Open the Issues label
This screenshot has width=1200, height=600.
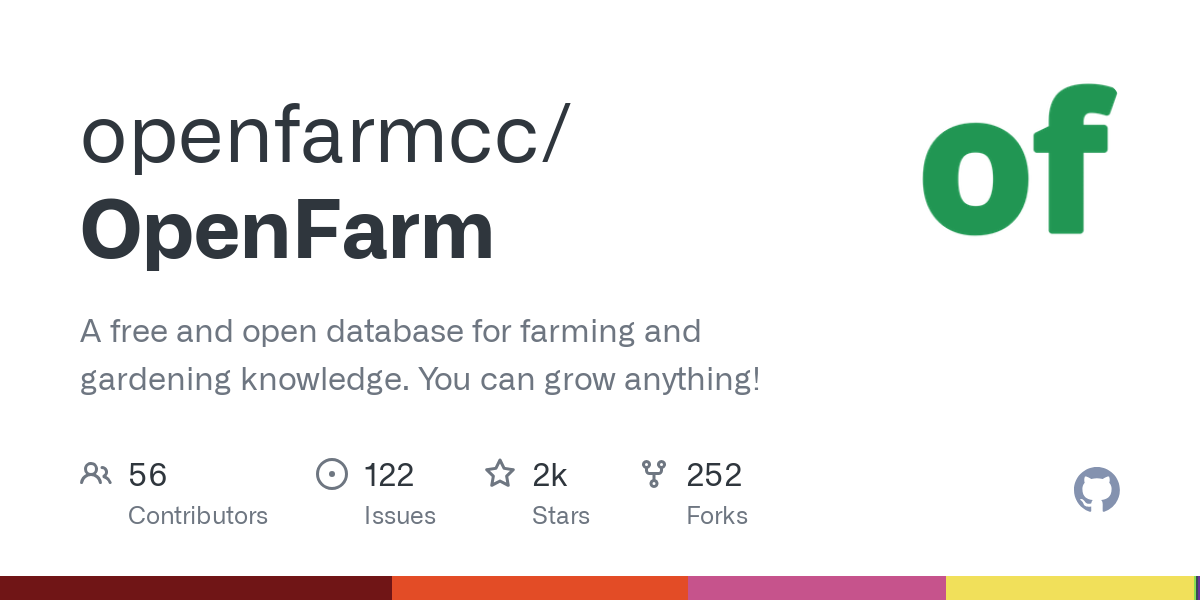tap(400, 516)
